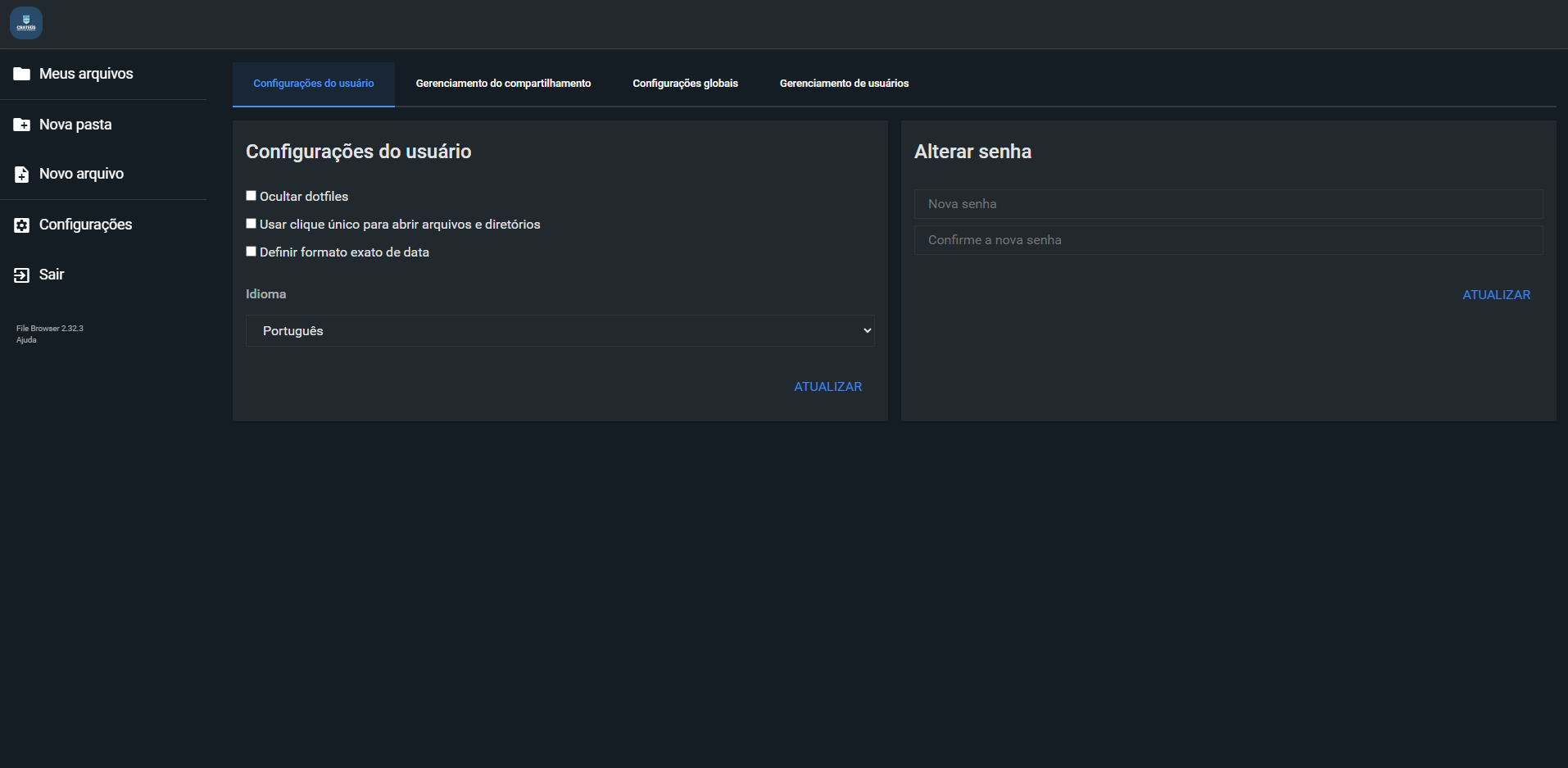Check Usar clique único para abrir arquivos
1568x768 pixels.
tap(252, 223)
